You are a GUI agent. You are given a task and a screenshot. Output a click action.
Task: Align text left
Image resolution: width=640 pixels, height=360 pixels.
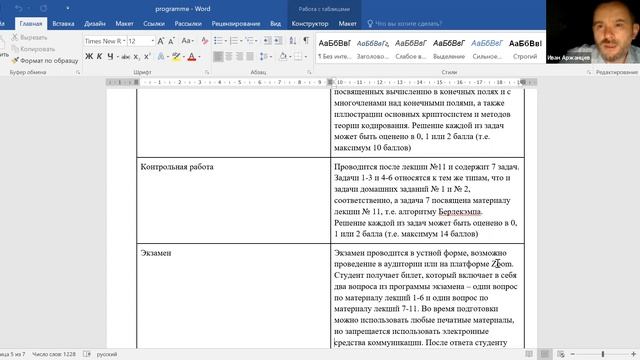pyautogui.click(x=218, y=57)
